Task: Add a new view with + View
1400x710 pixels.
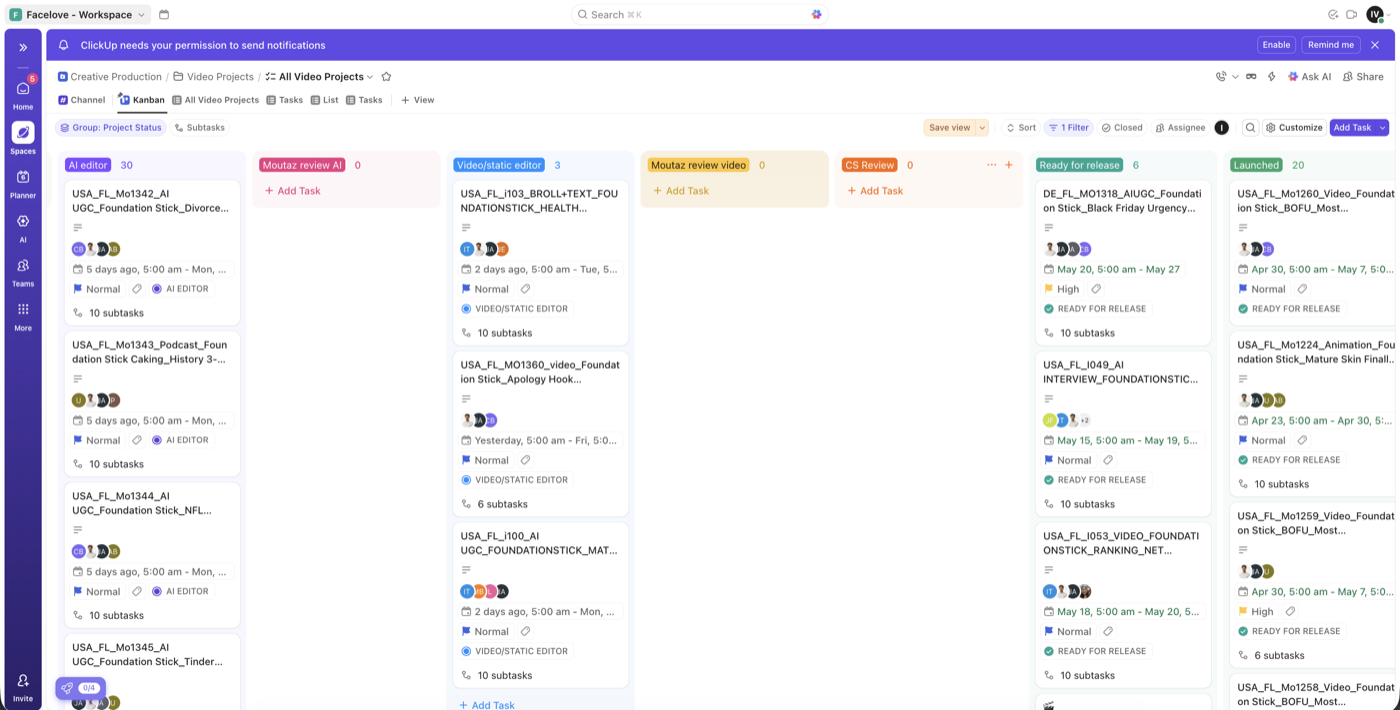Action: click(418, 100)
